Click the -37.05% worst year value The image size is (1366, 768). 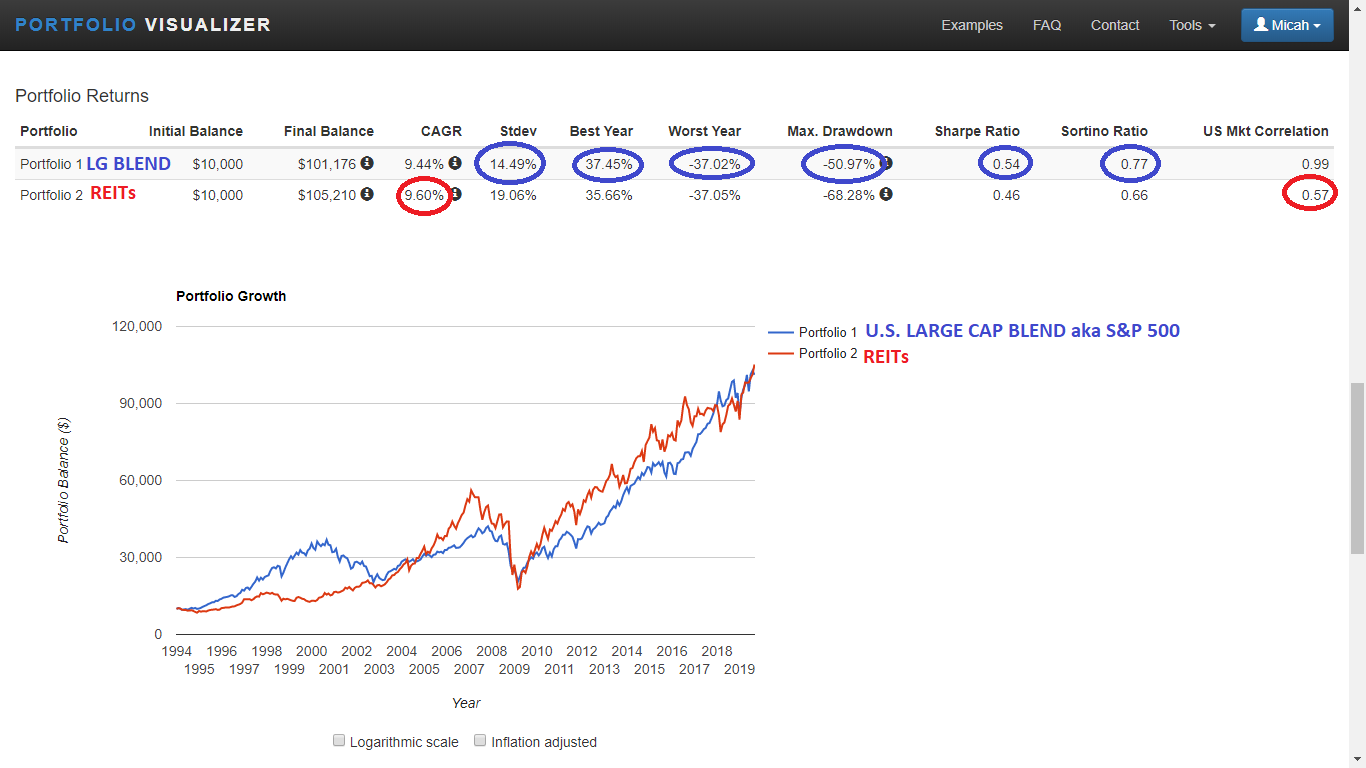tap(715, 195)
